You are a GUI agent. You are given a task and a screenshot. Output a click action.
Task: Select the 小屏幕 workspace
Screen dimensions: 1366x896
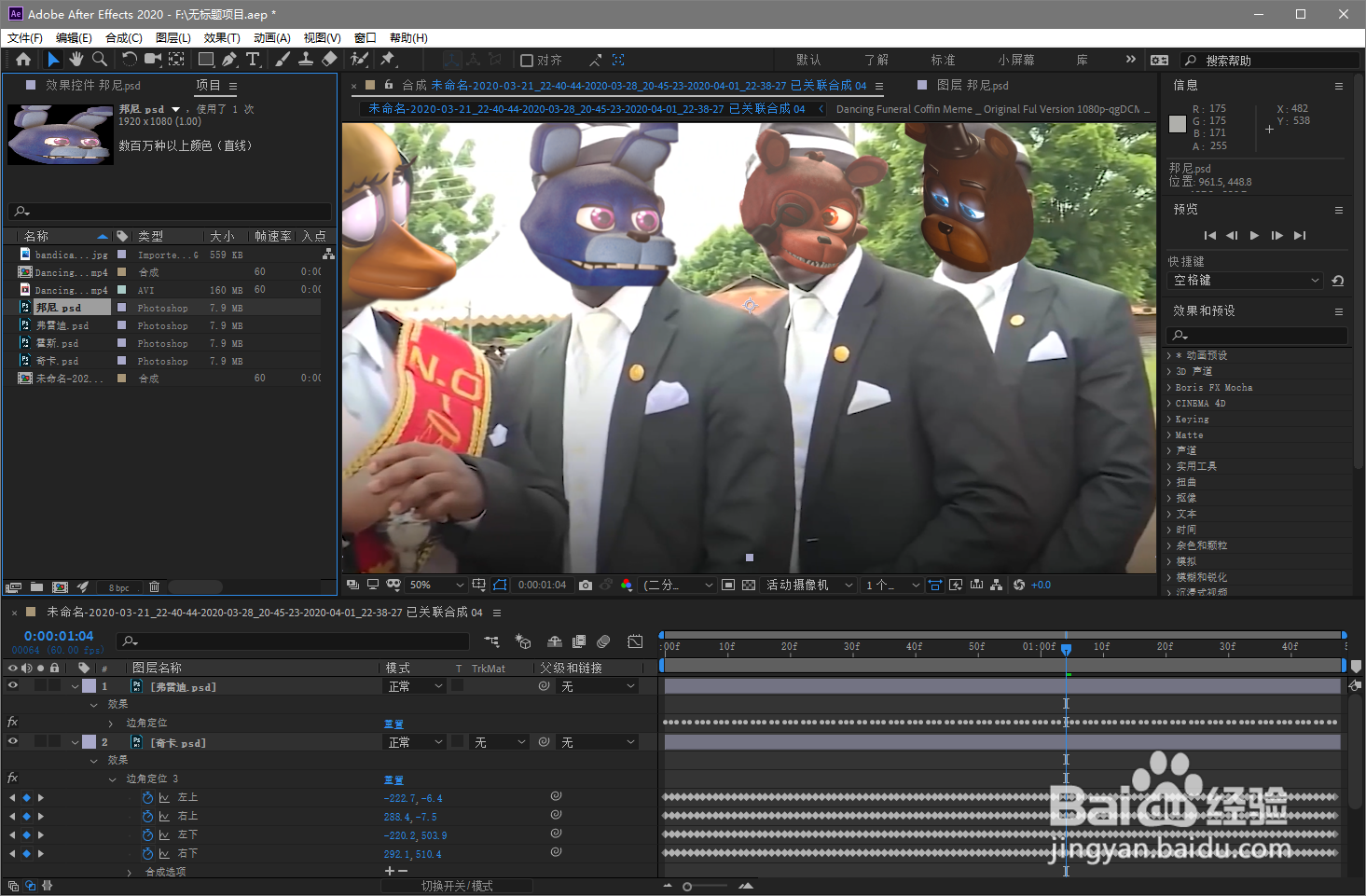tap(1016, 60)
